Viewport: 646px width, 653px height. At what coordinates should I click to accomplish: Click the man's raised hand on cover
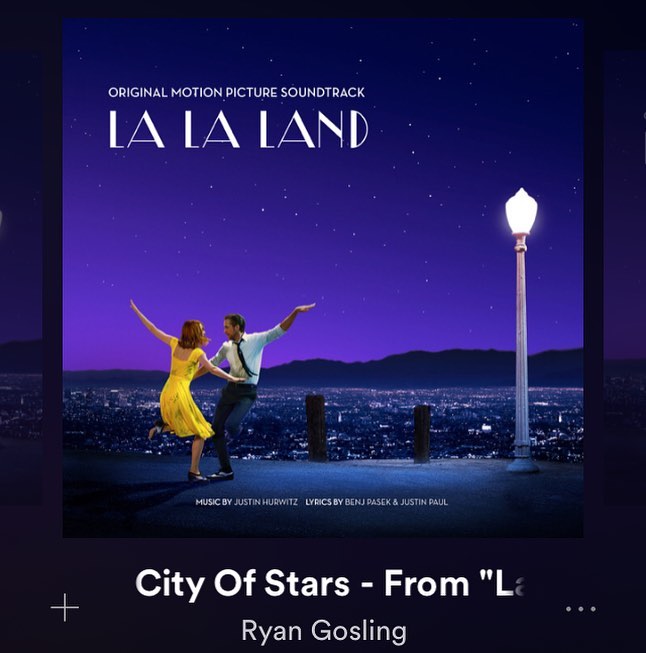tap(305, 309)
